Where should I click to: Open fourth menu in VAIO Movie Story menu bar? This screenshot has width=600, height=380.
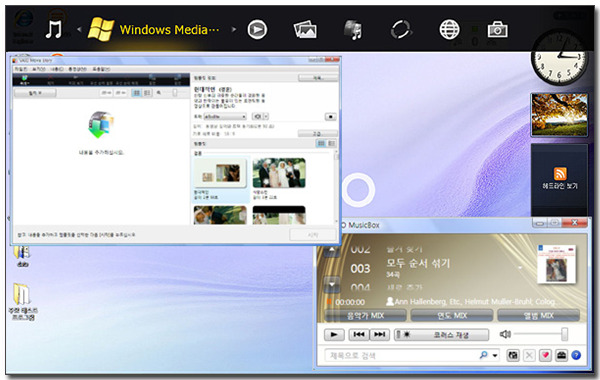click(77, 69)
